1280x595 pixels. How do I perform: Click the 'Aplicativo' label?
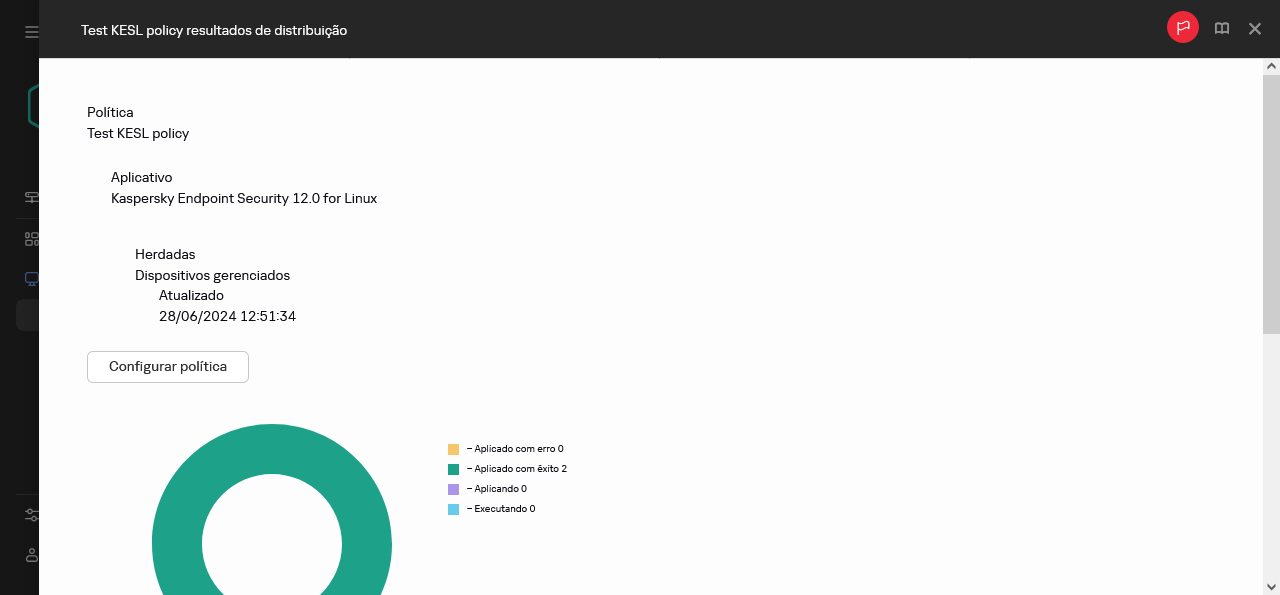[x=142, y=177]
